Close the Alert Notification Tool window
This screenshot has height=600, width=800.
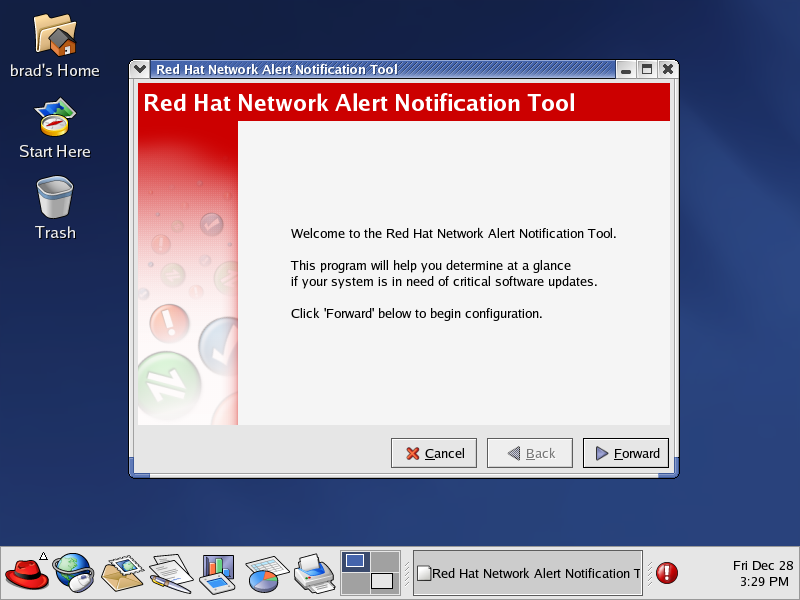(667, 69)
